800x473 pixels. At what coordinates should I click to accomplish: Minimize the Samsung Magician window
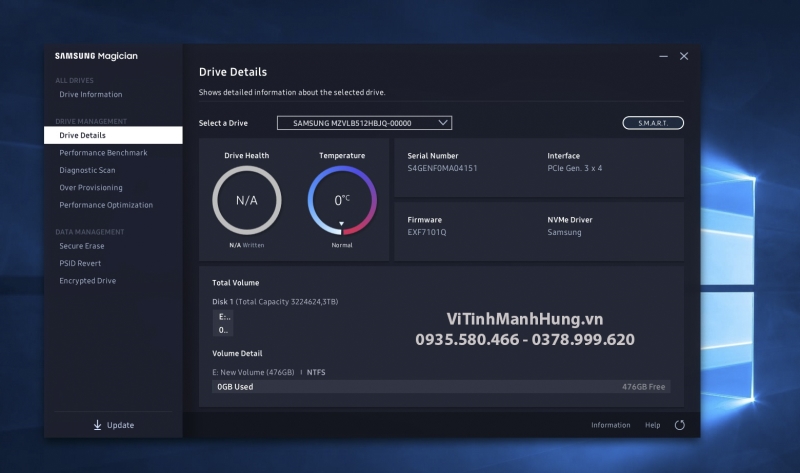[663, 56]
